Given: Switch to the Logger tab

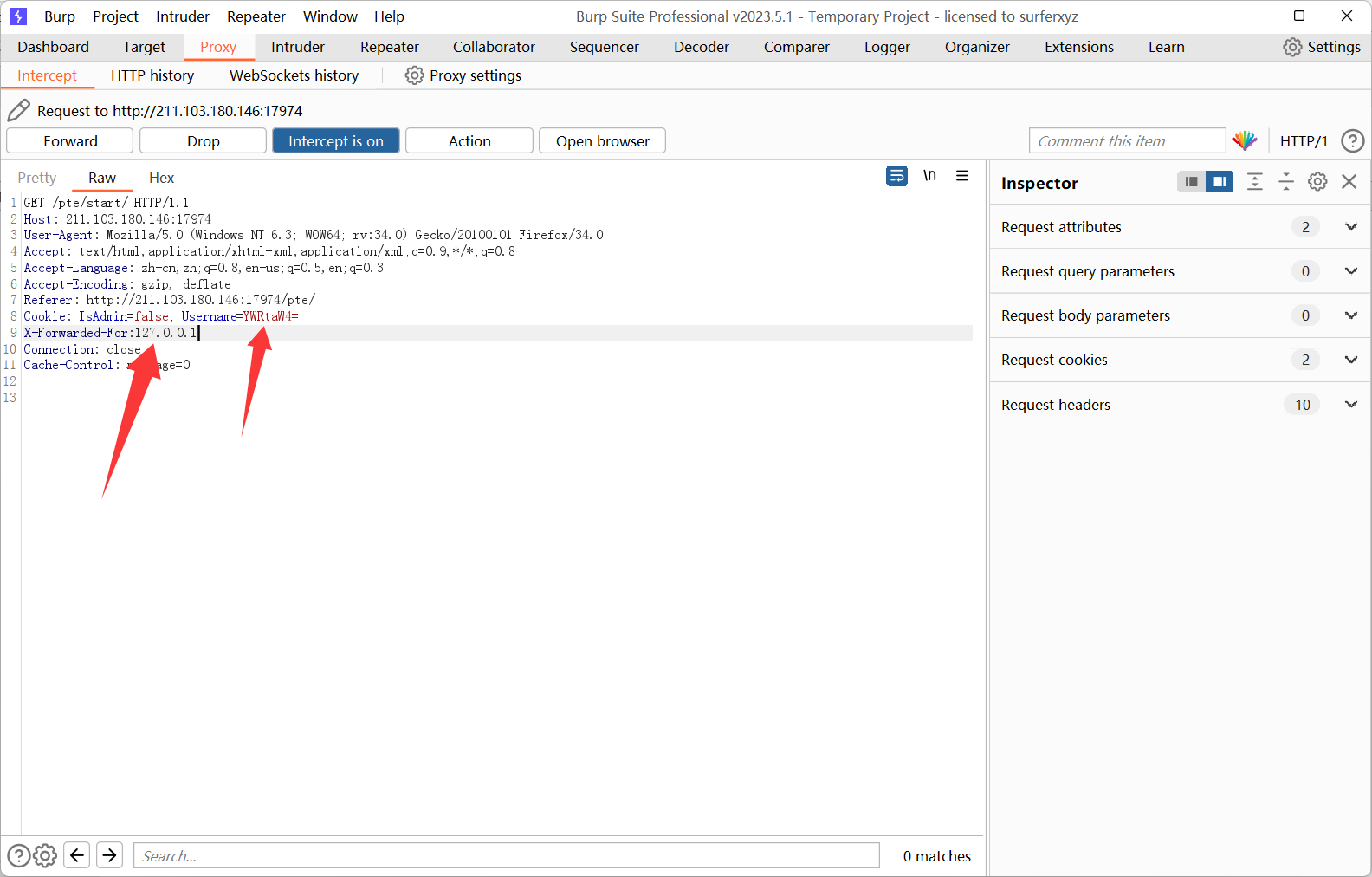Looking at the screenshot, I should pyautogui.click(x=887, y=47).
